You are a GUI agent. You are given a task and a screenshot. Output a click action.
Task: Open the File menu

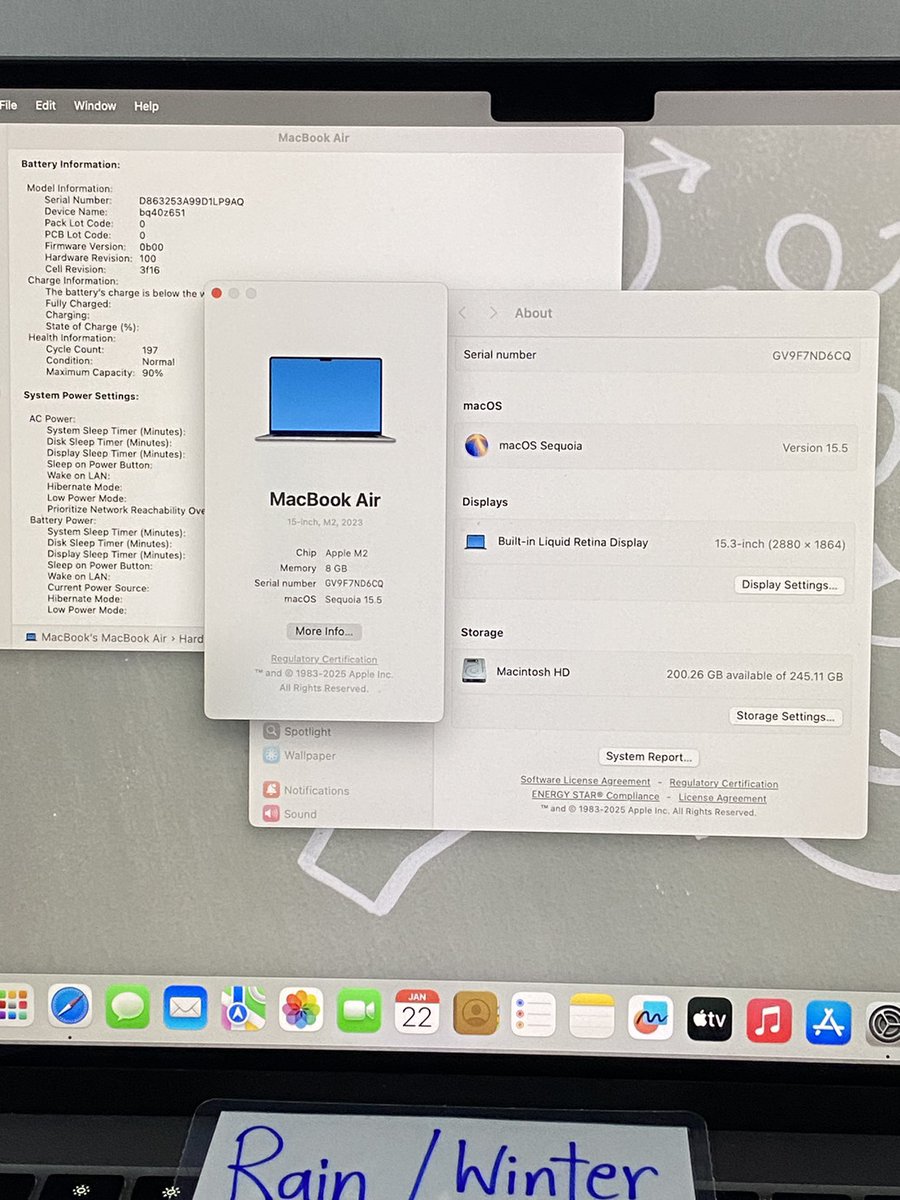point(9,105)
